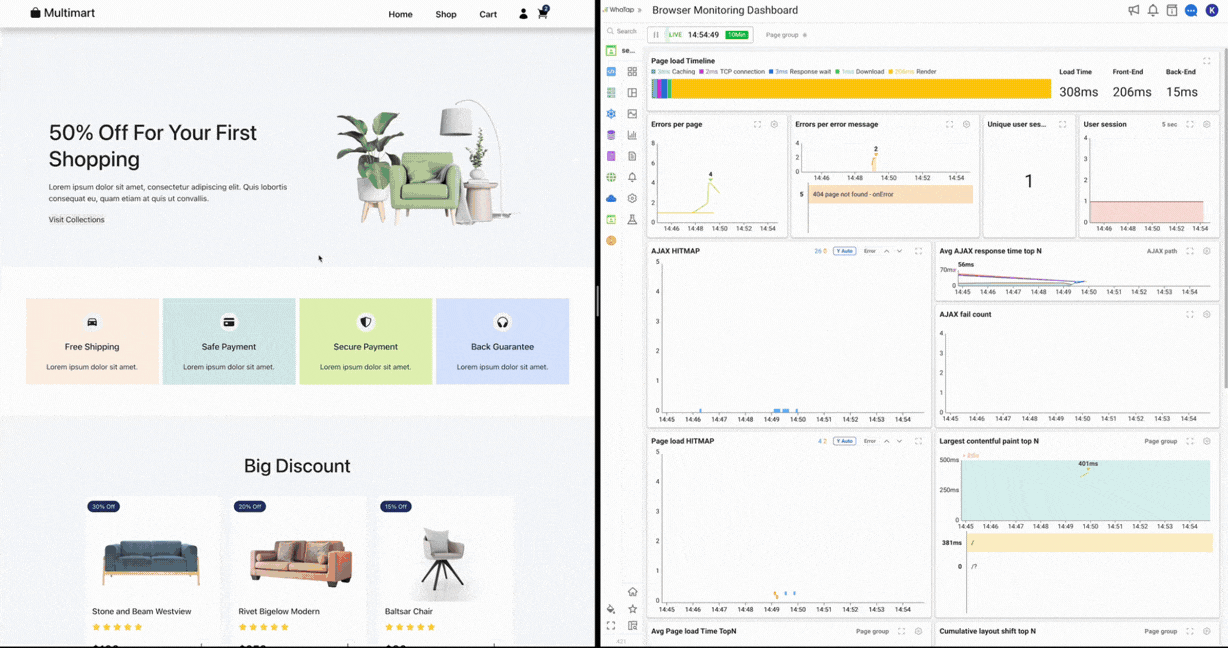This screenshot has width=1228, height=648.
Task: Open the AJAX path selector on Avg AJAX widget
Action: [1162, 251]
